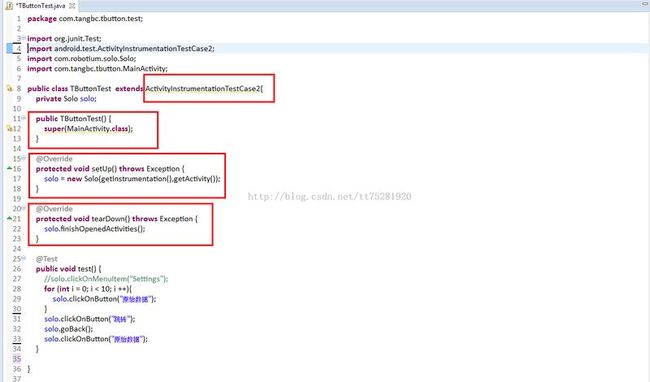Click the '@Override' annotation on line 15
The width and height of the screenshot is (650, 382).
point(54,159)
